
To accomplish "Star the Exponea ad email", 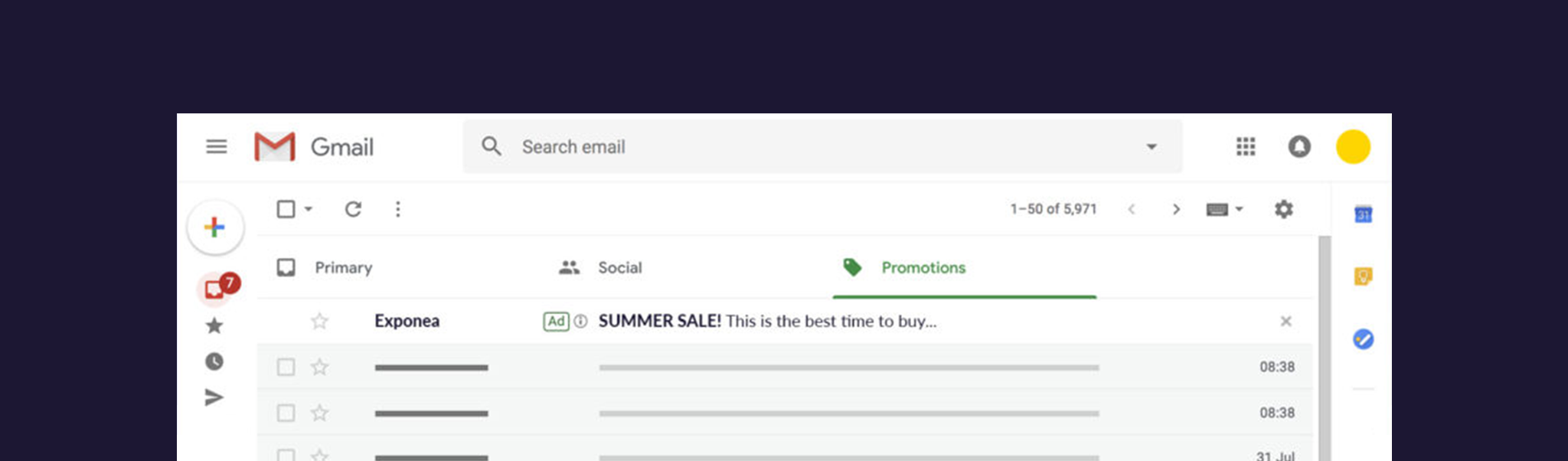I will [319, 321].
